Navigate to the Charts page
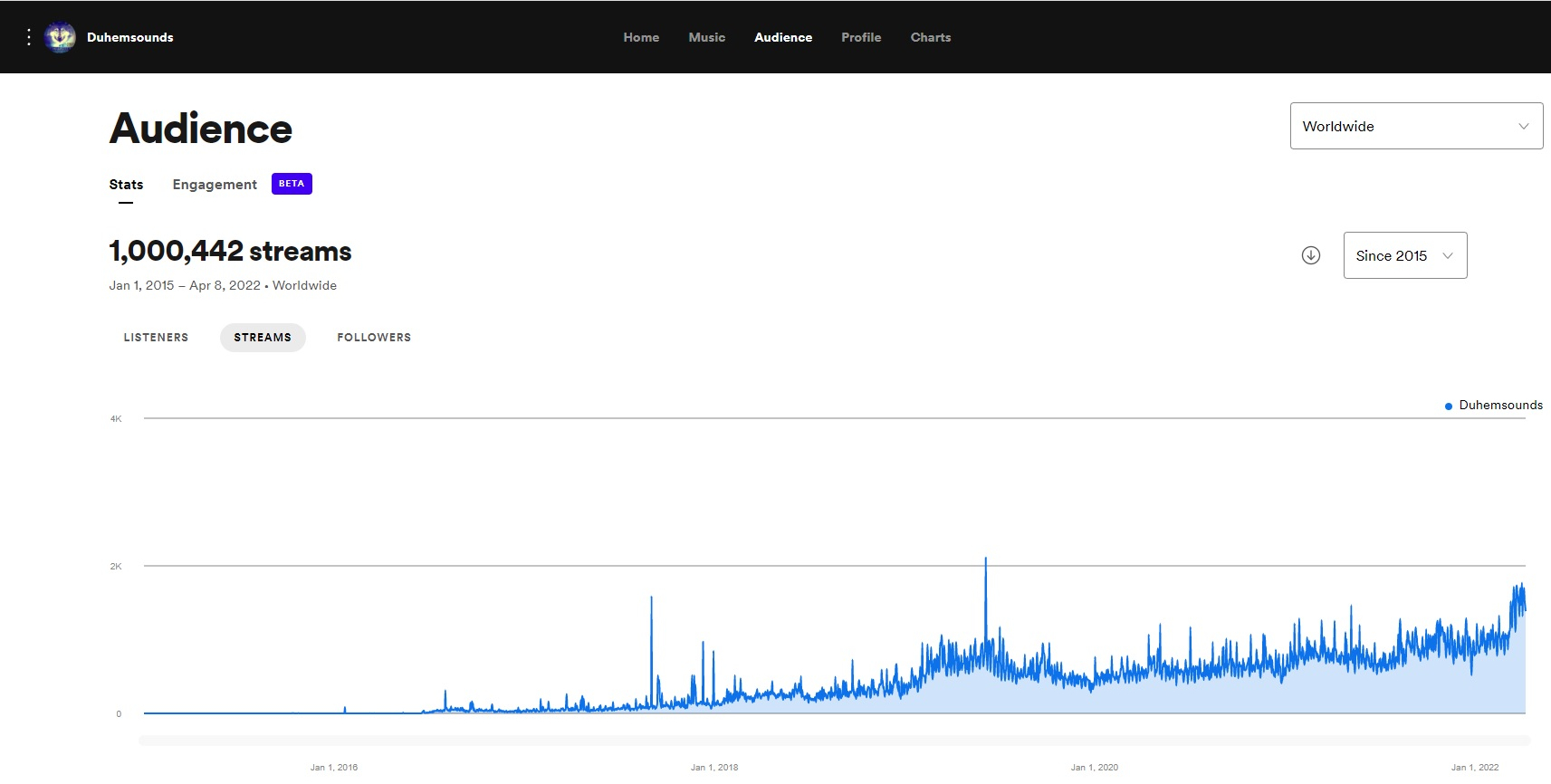Screen dimensions: 1551x784 [930, 37]
